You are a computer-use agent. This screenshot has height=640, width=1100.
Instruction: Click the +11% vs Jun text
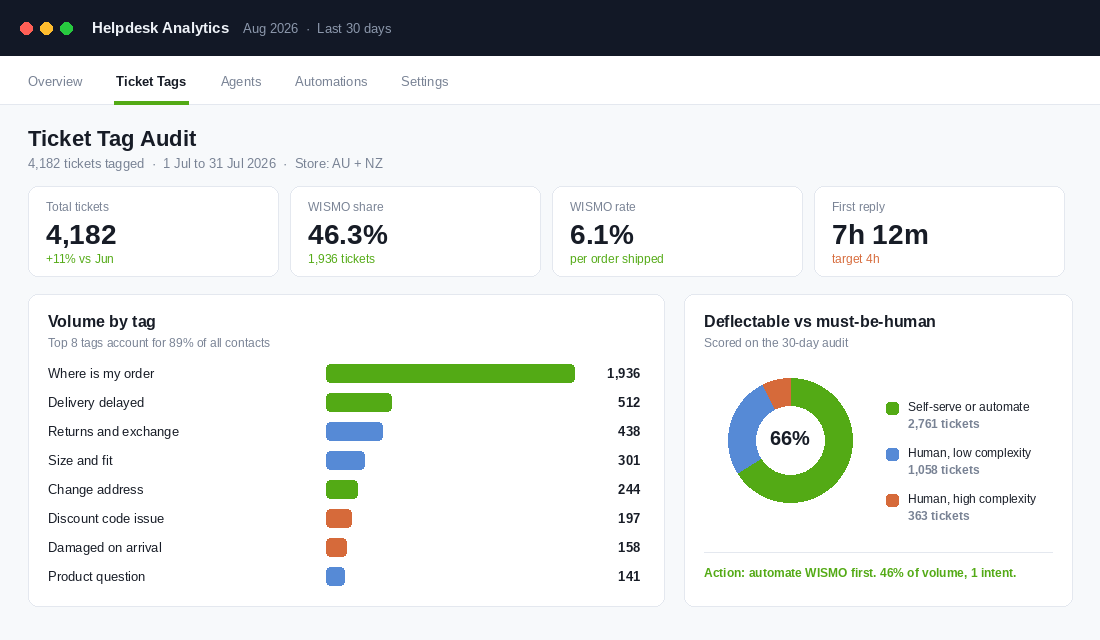coord(79,259)
